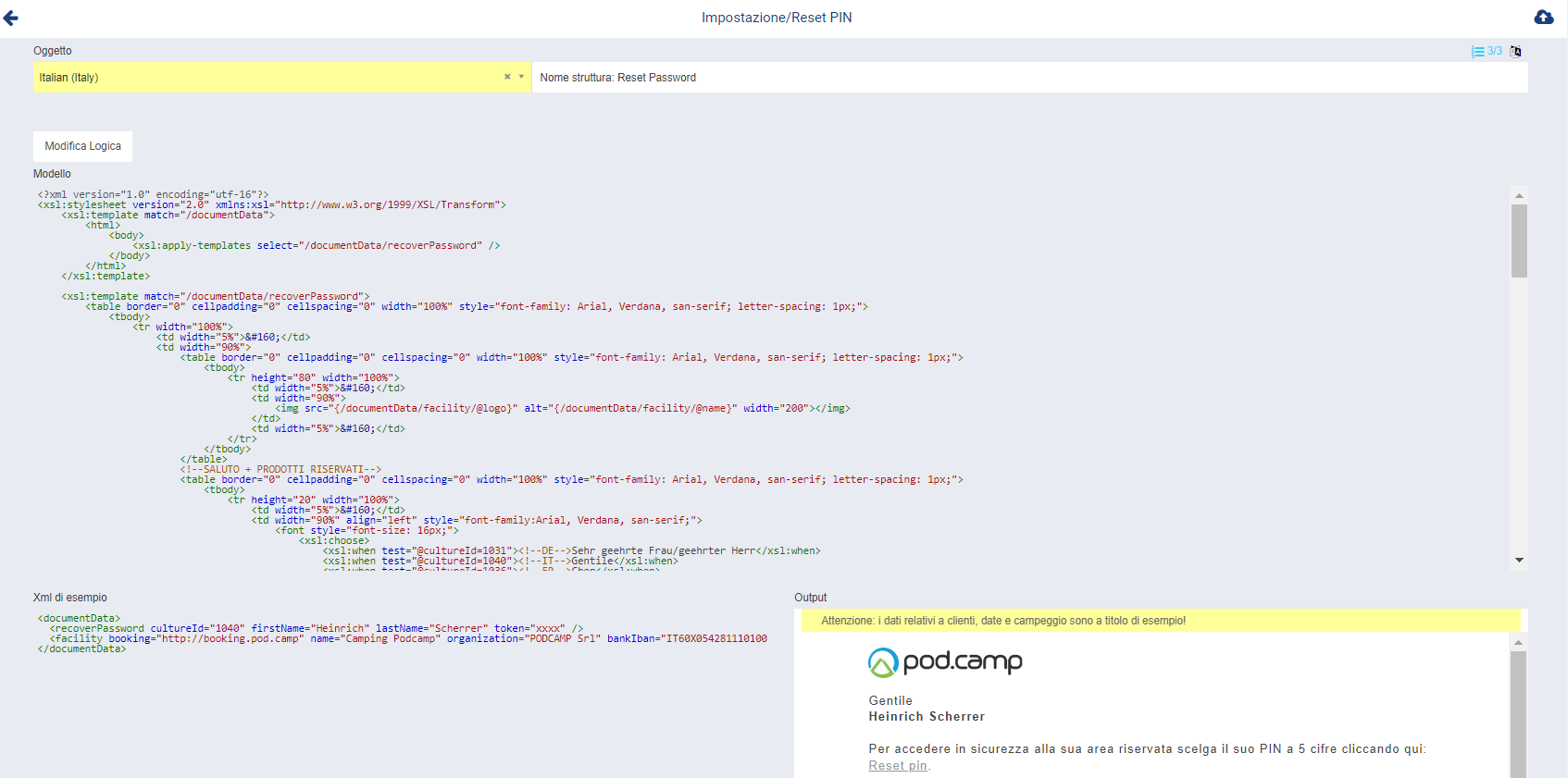Image resolution: width=1568 pixels, height=778 pixels.
Task: Click the Output preview scrollbar thumb
Action: click(1518, 712)
